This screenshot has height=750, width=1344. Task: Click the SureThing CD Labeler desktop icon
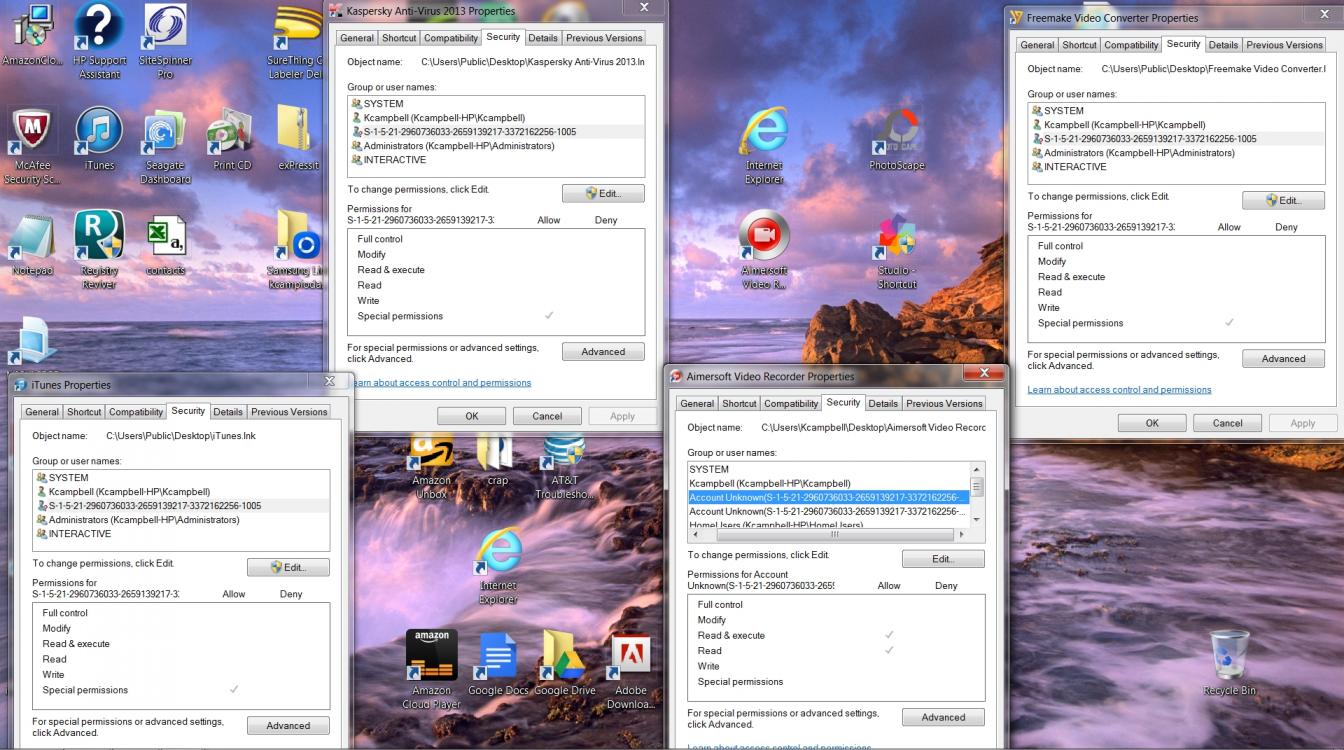(x=298, y=40)
